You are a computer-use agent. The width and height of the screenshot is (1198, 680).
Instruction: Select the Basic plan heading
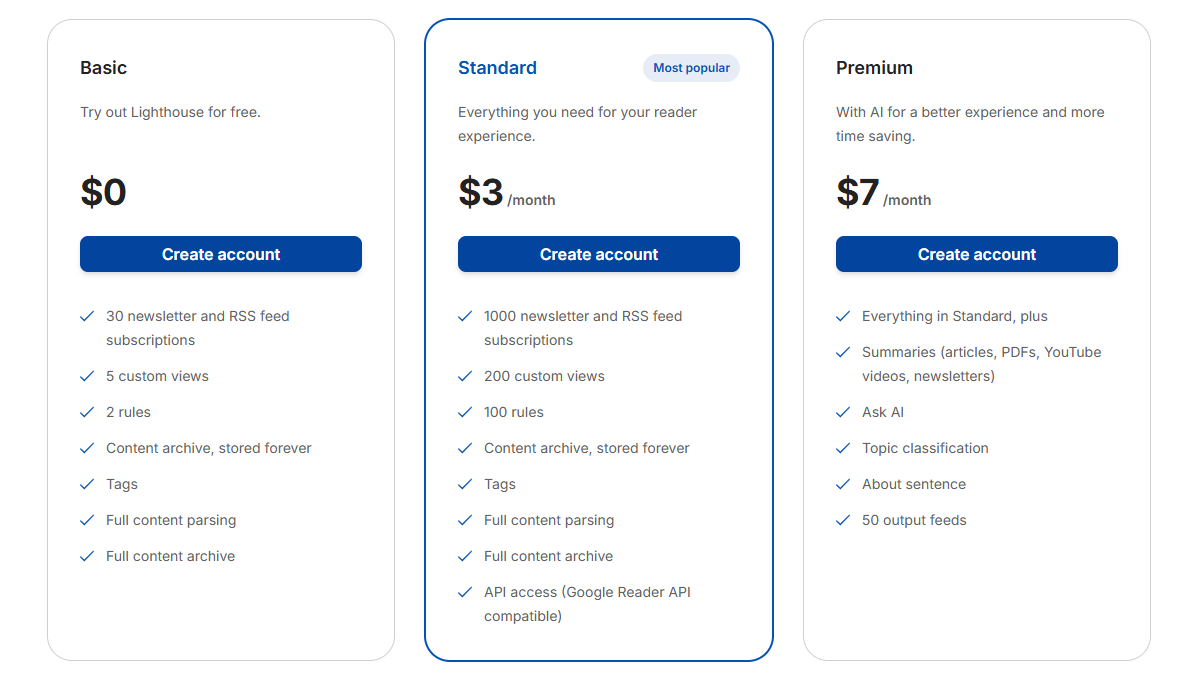(x=103, y=68)
